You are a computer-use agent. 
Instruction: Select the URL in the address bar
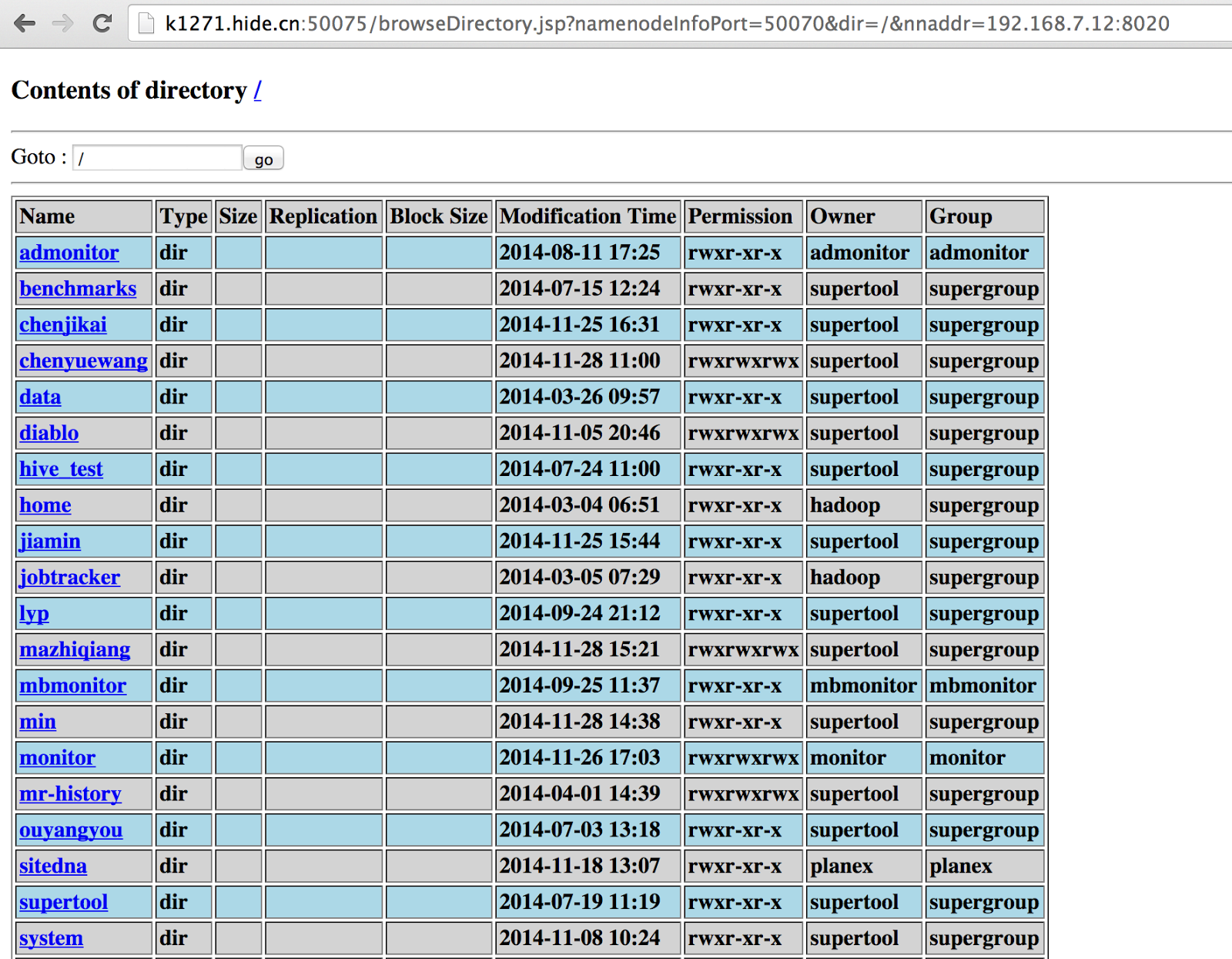[x=667, y=24]
